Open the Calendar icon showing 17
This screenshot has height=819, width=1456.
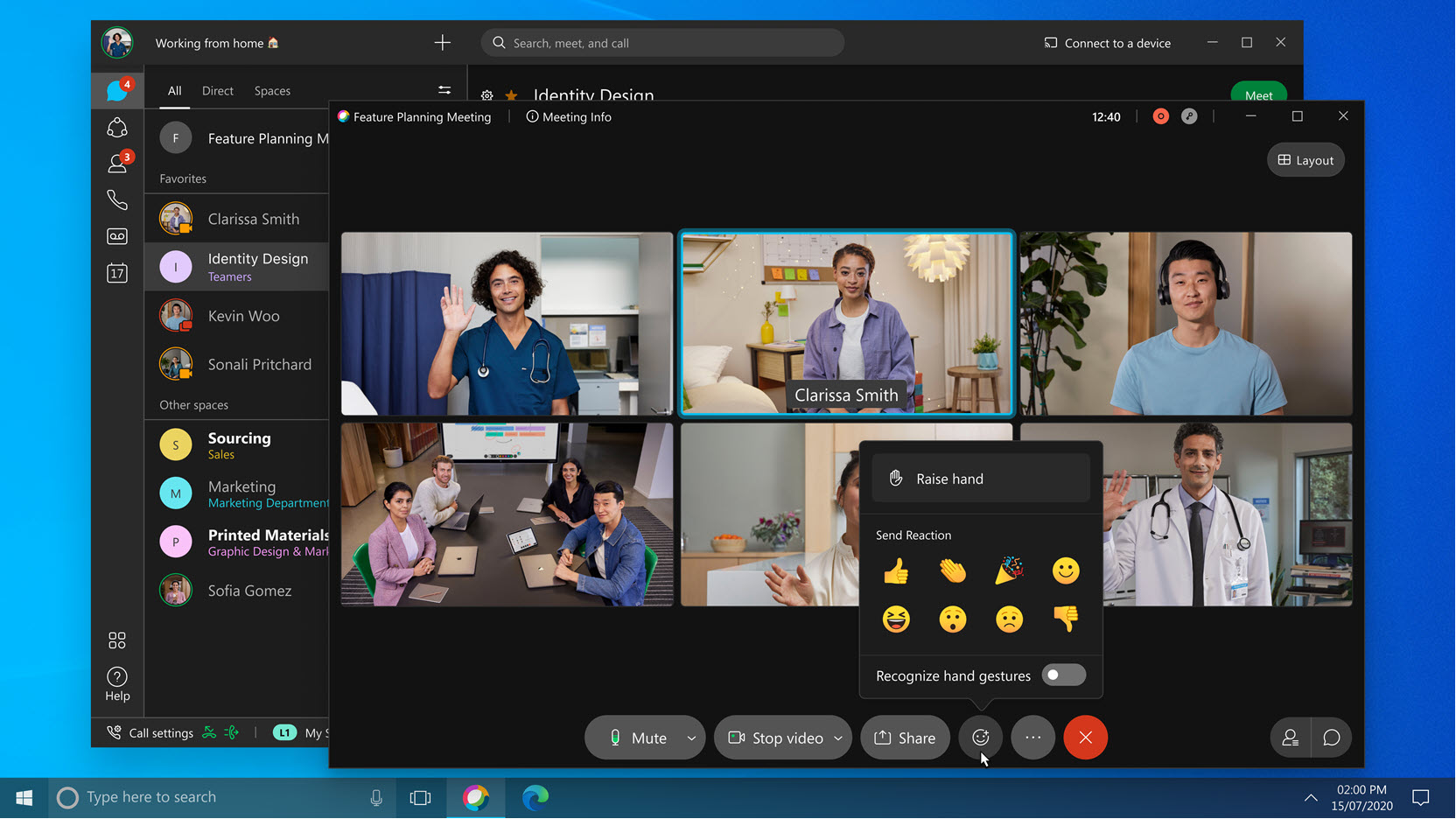(x=117, y=273)
